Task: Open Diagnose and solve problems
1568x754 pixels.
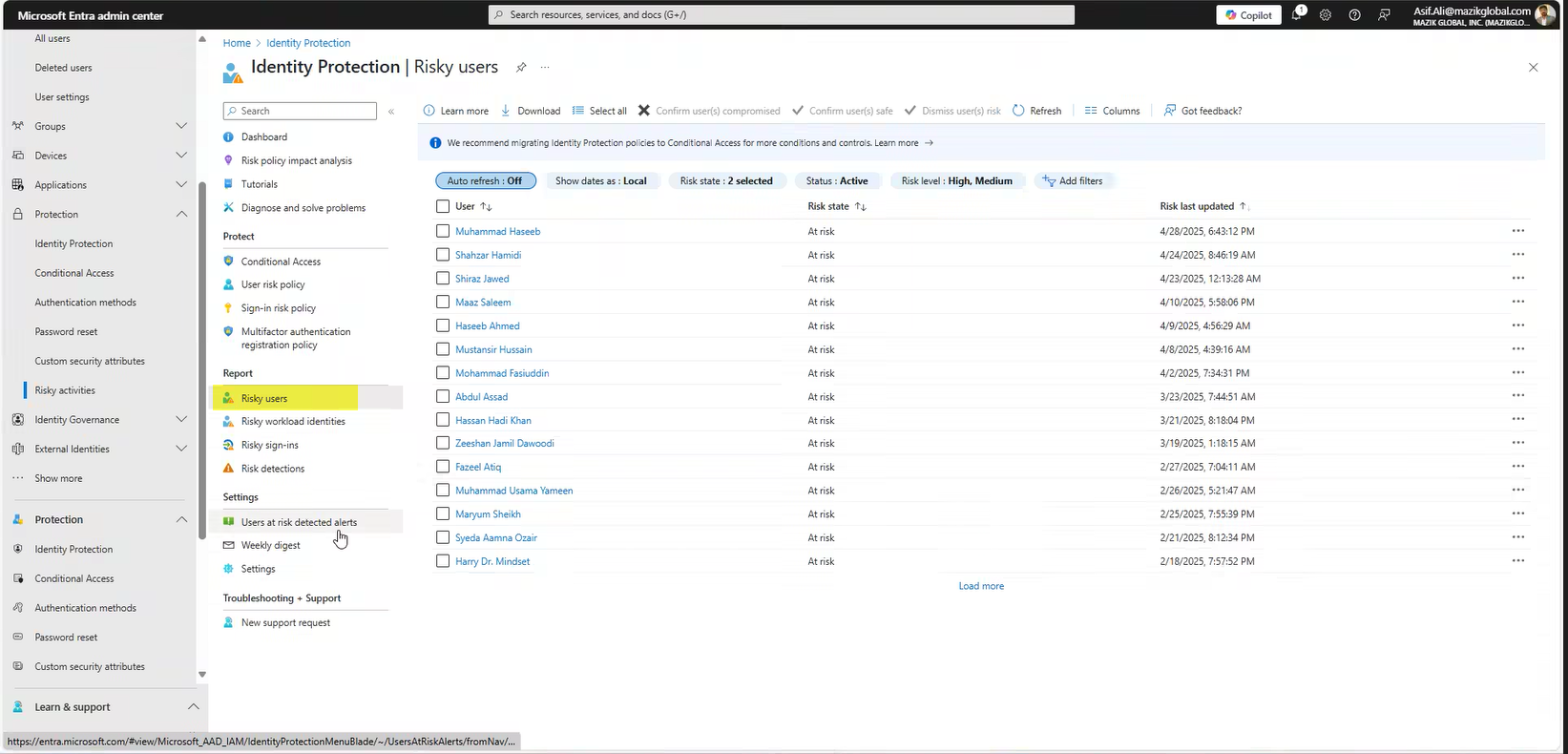Action: 303,208
